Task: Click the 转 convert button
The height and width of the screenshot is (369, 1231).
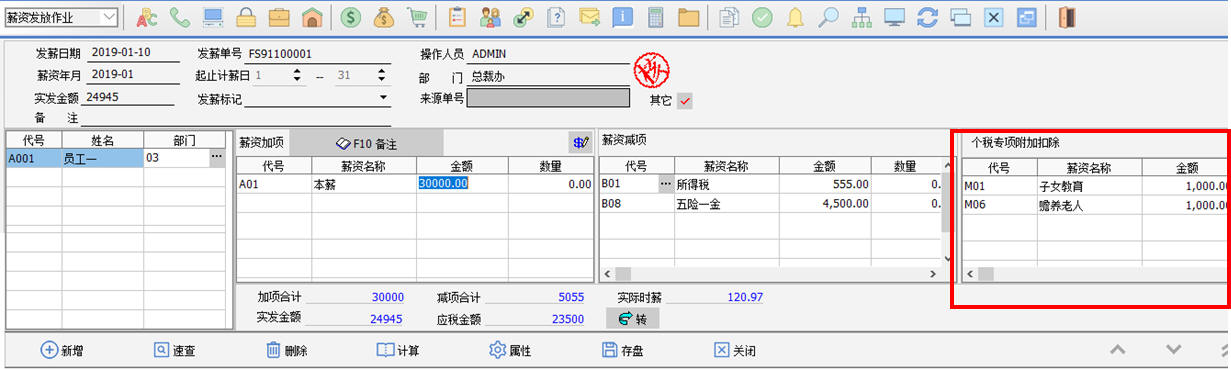Action: pyautogui.click(x=633, y=319)
